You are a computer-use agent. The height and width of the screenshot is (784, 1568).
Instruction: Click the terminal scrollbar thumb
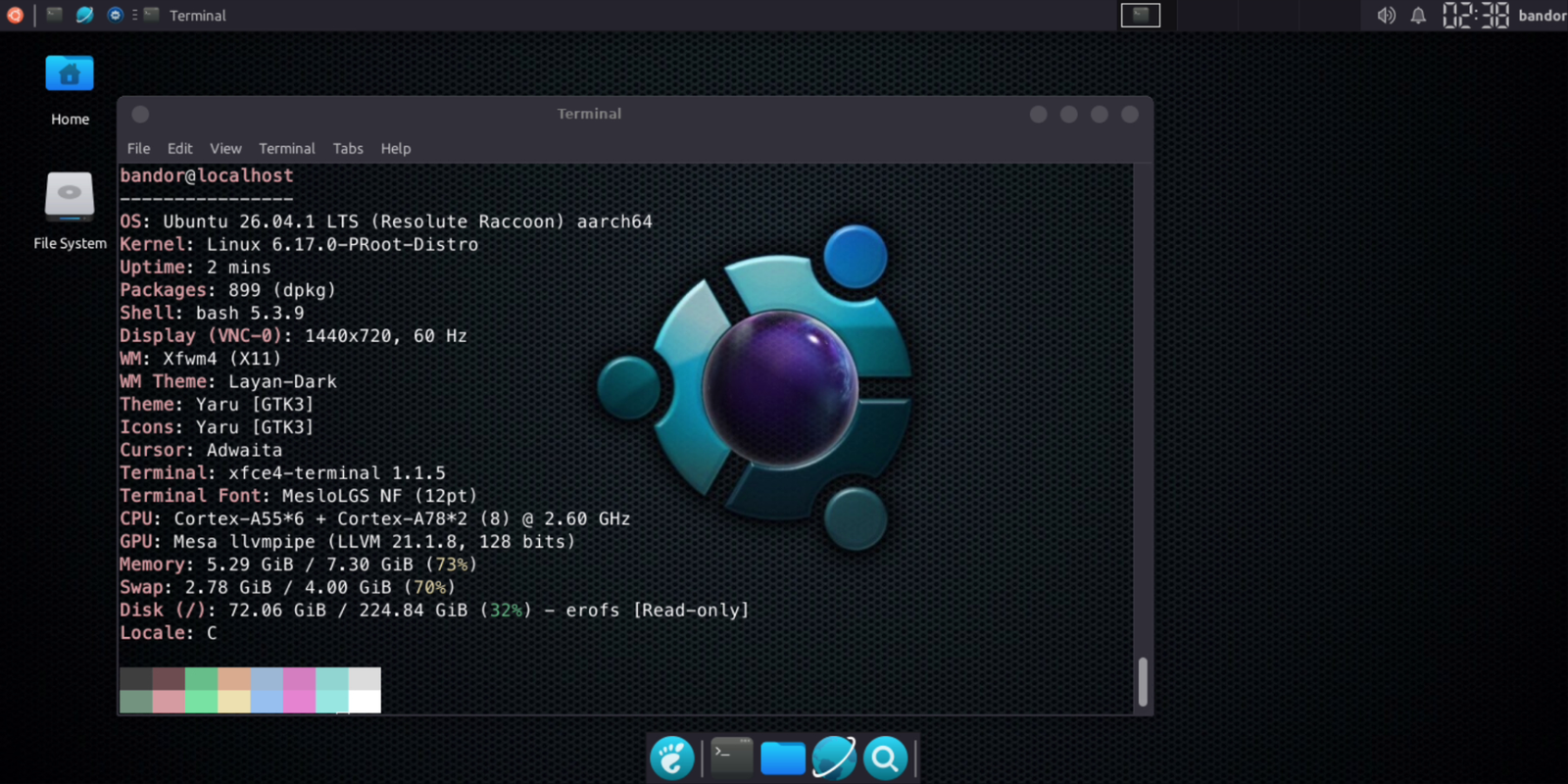point(1143,681)
